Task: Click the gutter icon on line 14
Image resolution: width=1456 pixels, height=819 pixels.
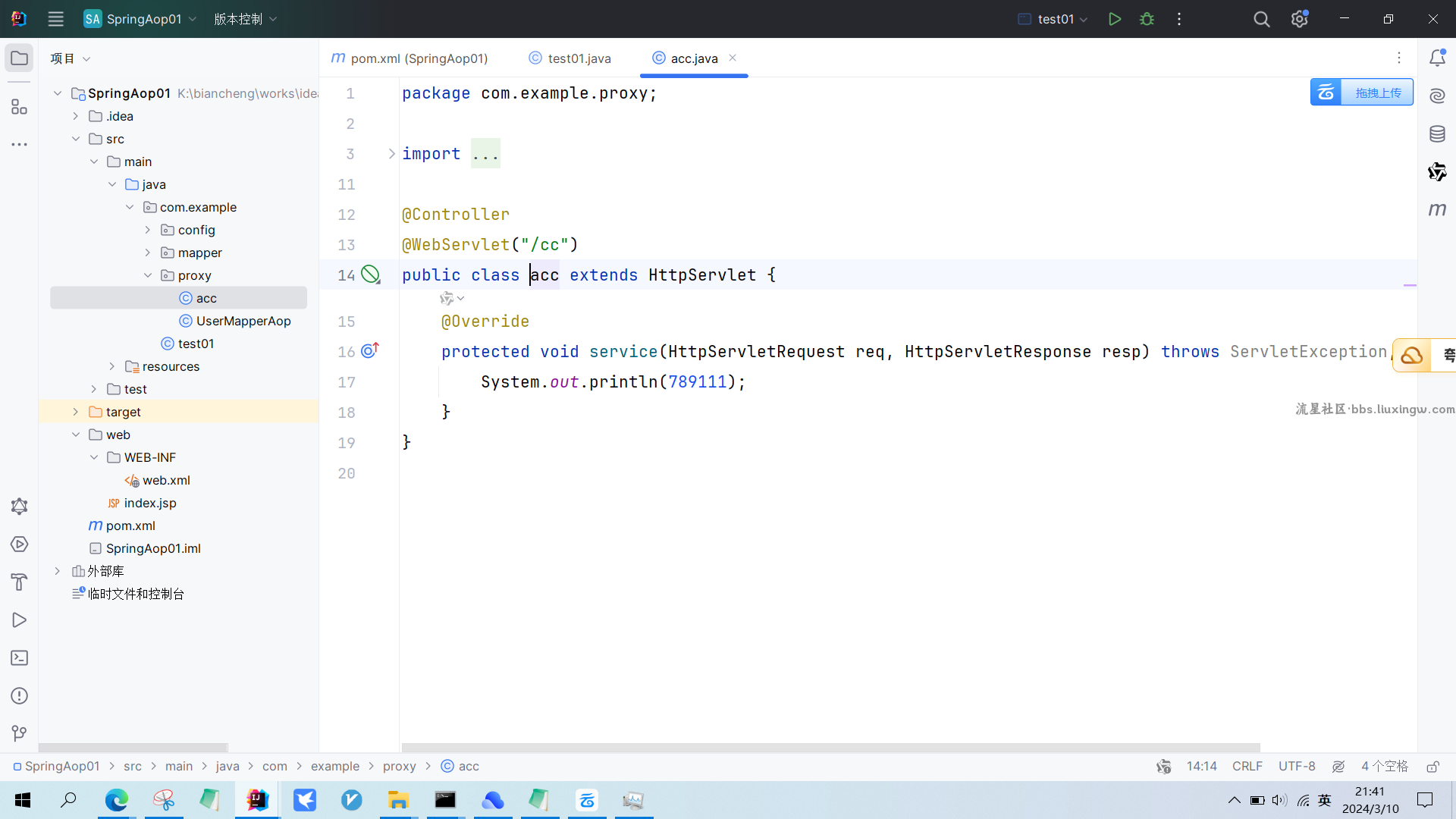Action: pyautogui.click(x=370, y=275)
